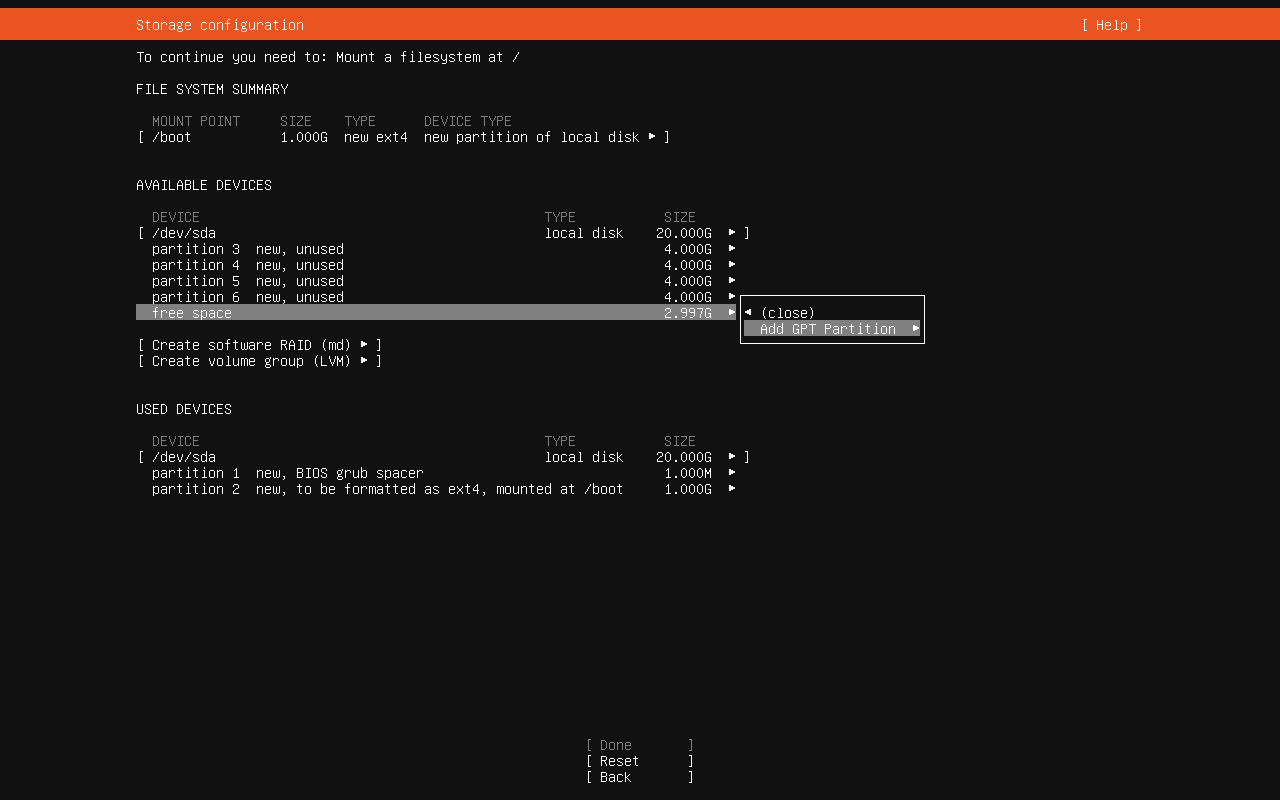Click the Back button

tap(639, 777)
